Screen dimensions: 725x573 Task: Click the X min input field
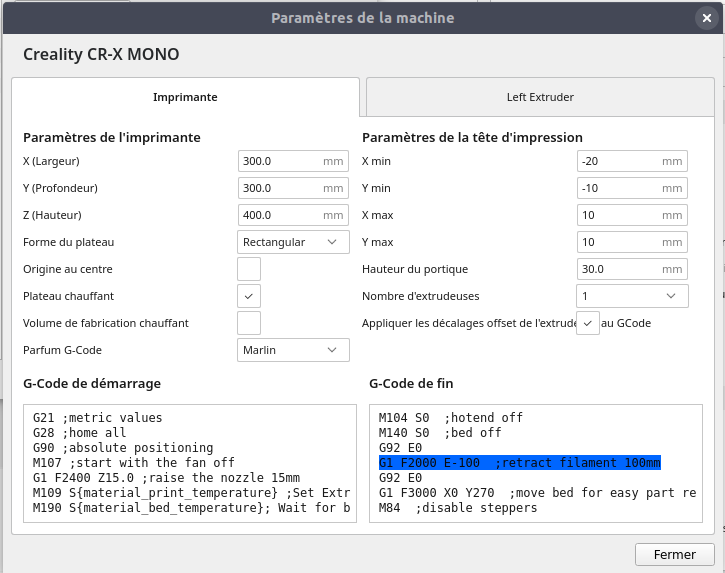tap(632, 161)
